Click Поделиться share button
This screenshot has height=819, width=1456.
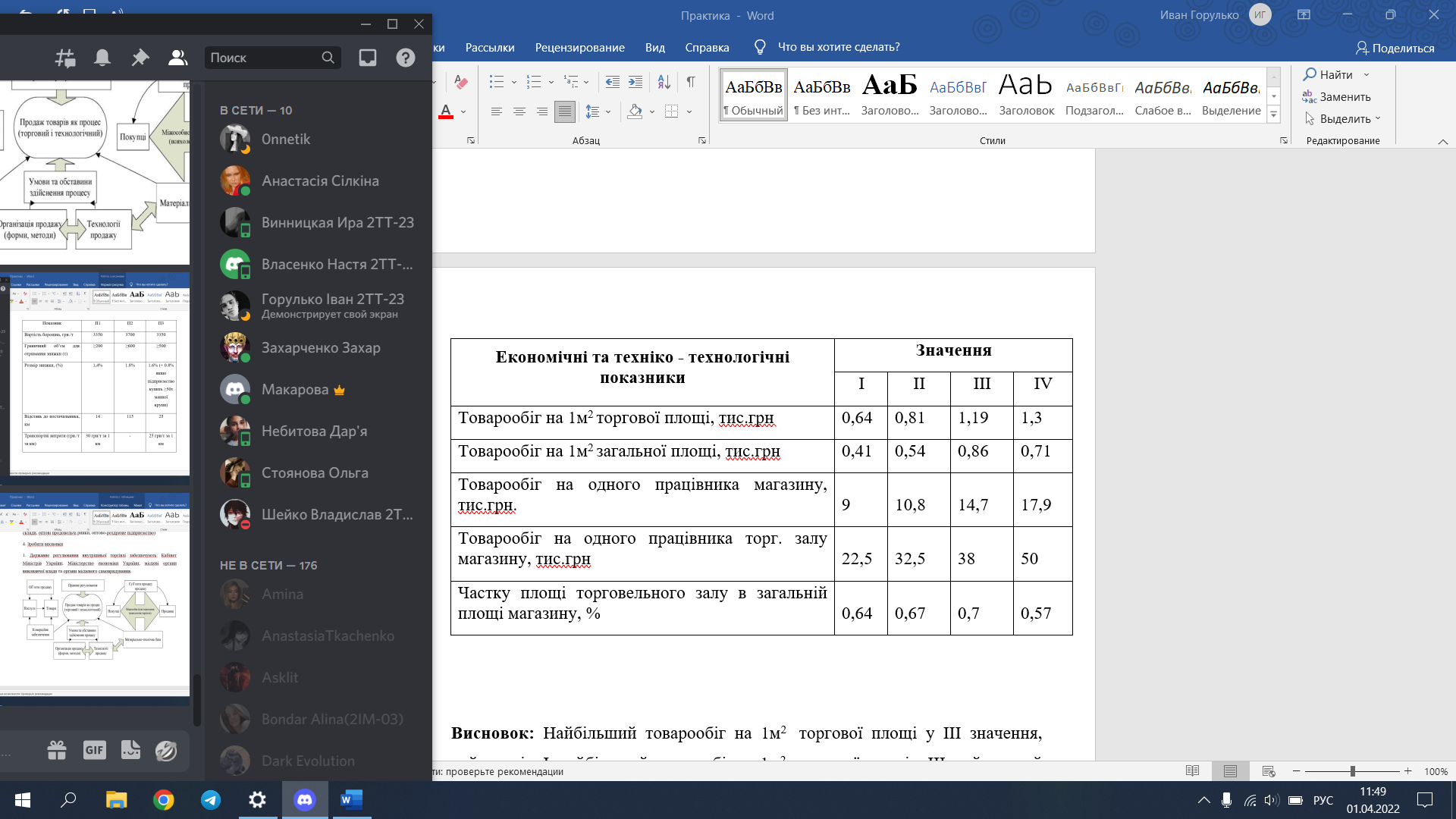[x=1395, y=48]
